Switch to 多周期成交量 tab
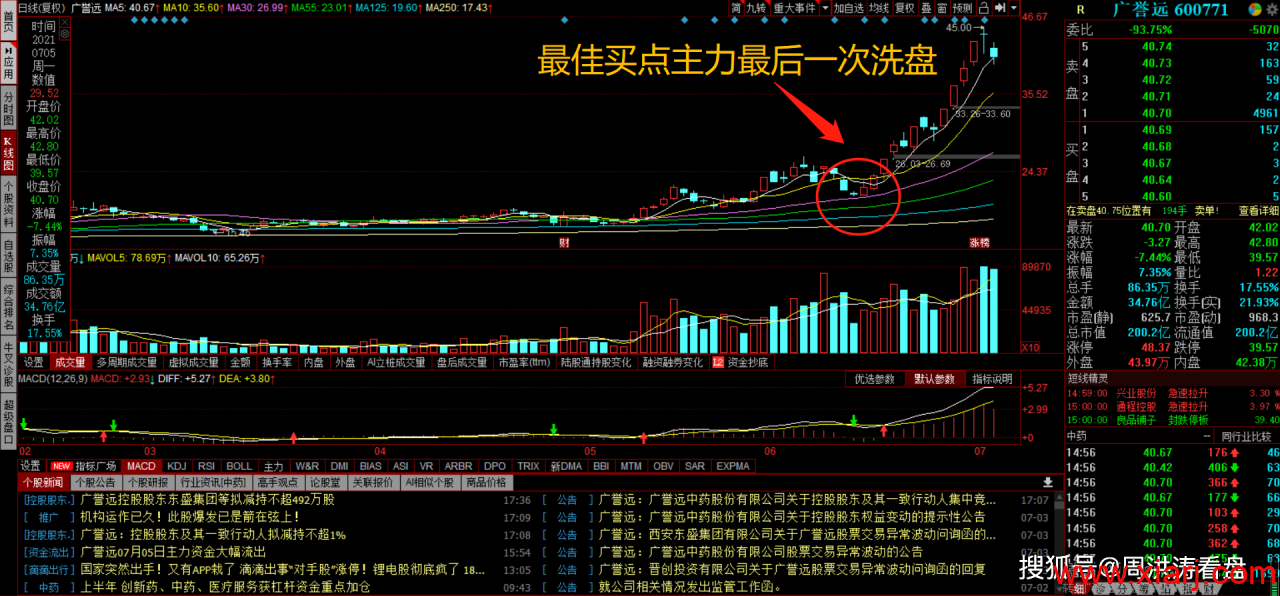This screenshot has height=596, width=1280. (127, 362)
